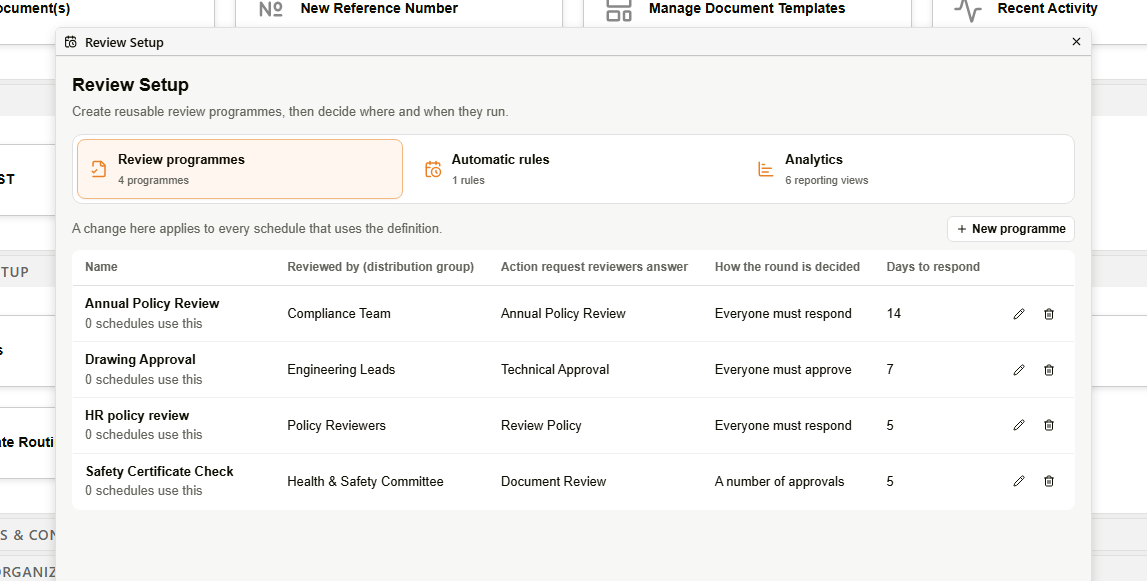Screen dimensions: 1147x581
Task: Select the Drawing Approval programme name
Action: click(x=140, y=359)
